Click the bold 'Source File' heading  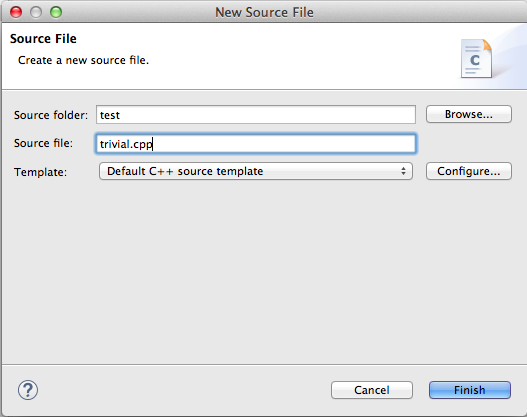43,39
